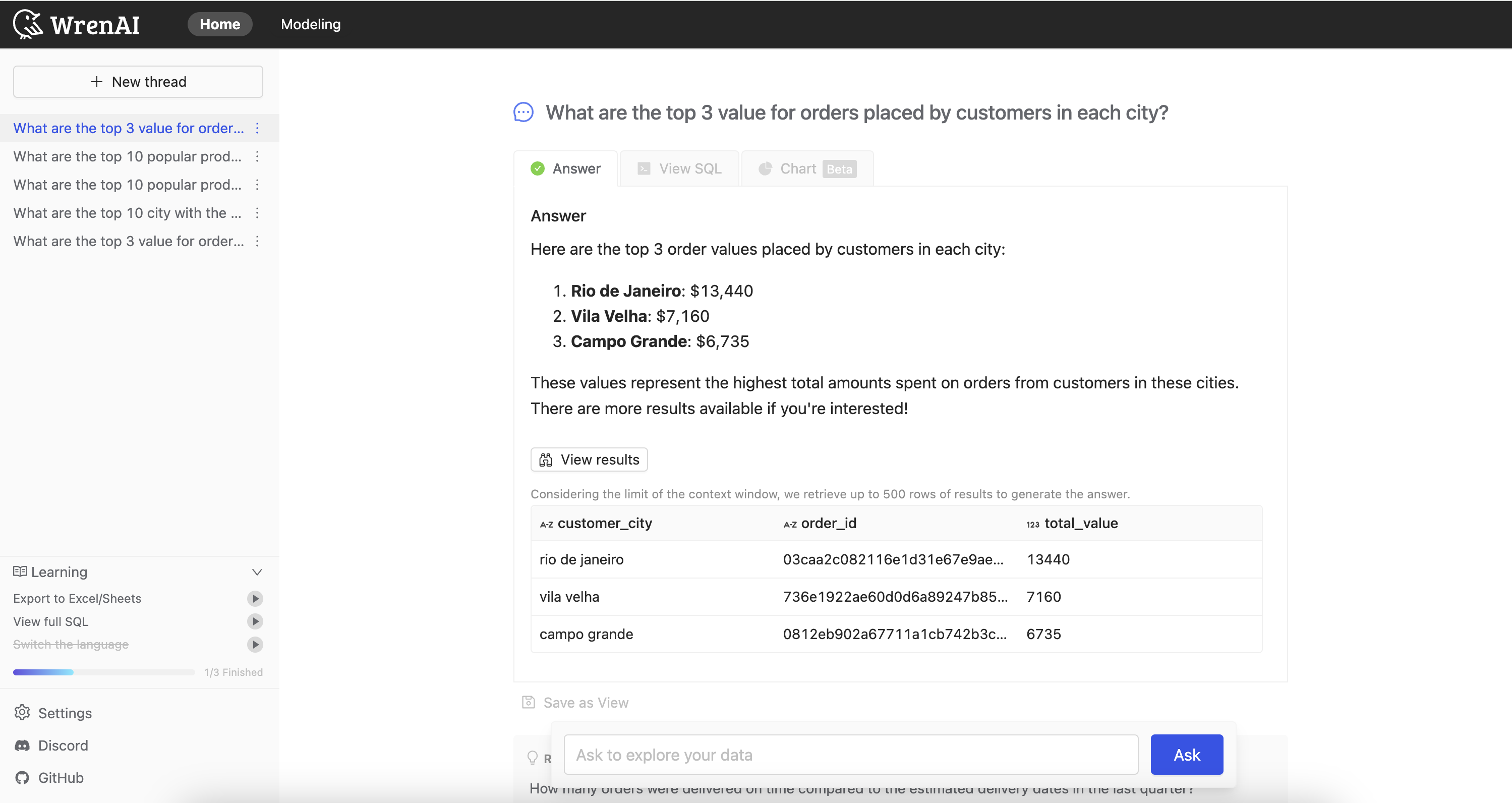Click the Settings gear icon

(x=22, y=713)
